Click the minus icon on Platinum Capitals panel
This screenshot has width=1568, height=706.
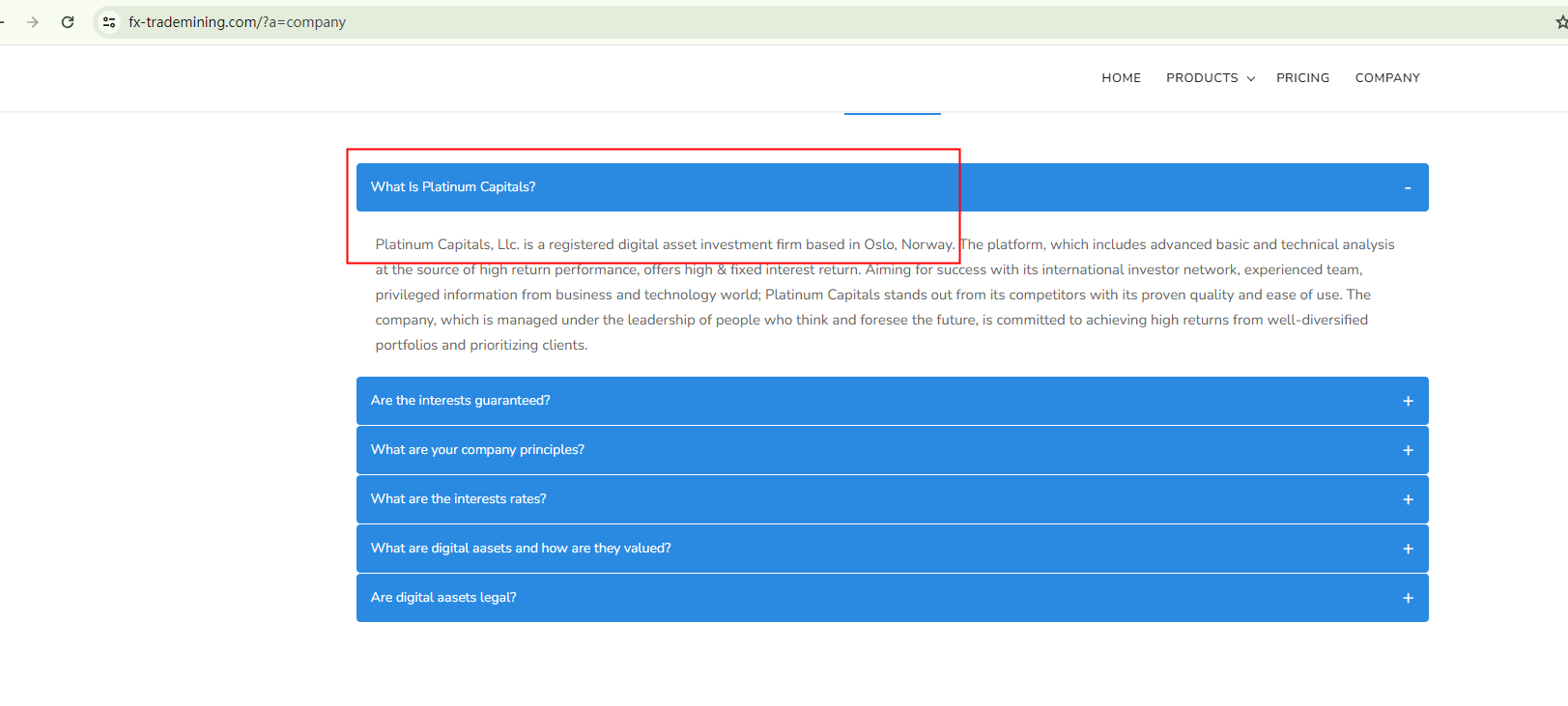pos(1408,188)
